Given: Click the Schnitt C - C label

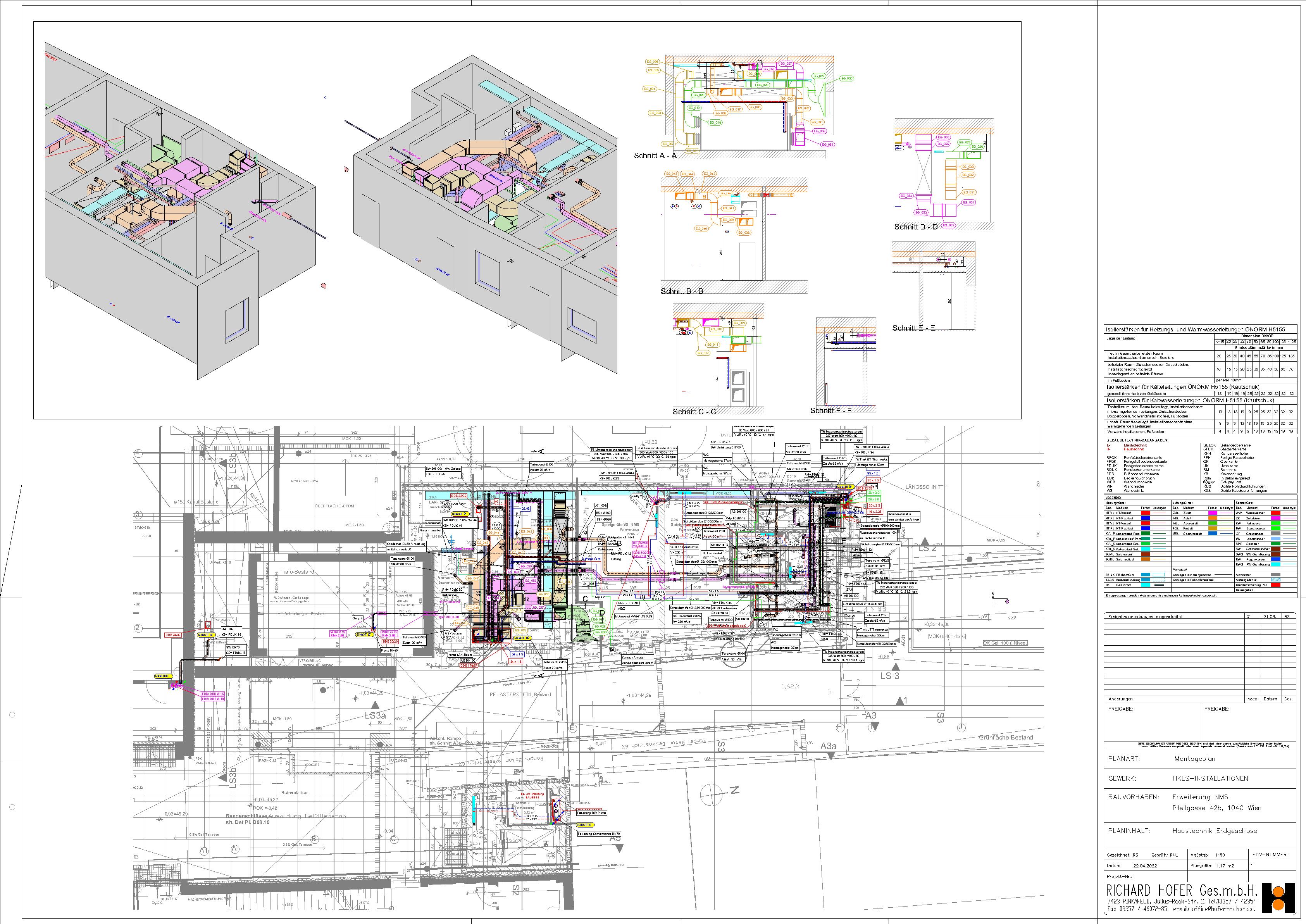Looking at the screenshot, I should pos(694,411).
